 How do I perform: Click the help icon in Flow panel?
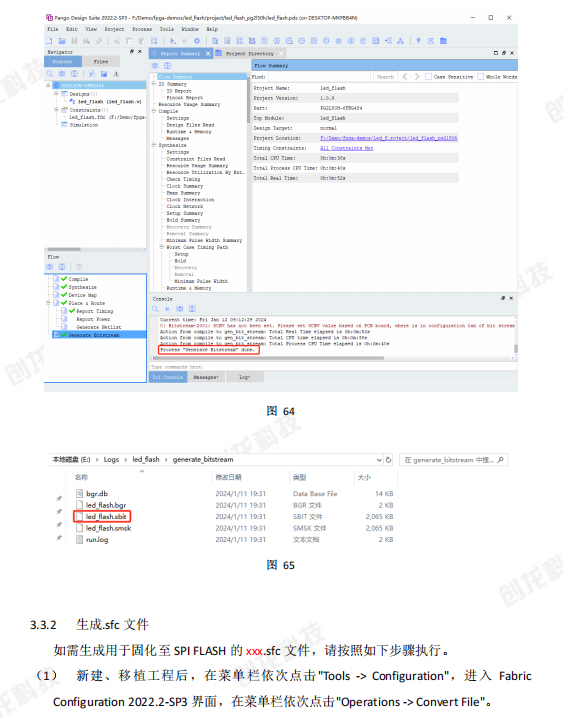(x=79, y=267)
